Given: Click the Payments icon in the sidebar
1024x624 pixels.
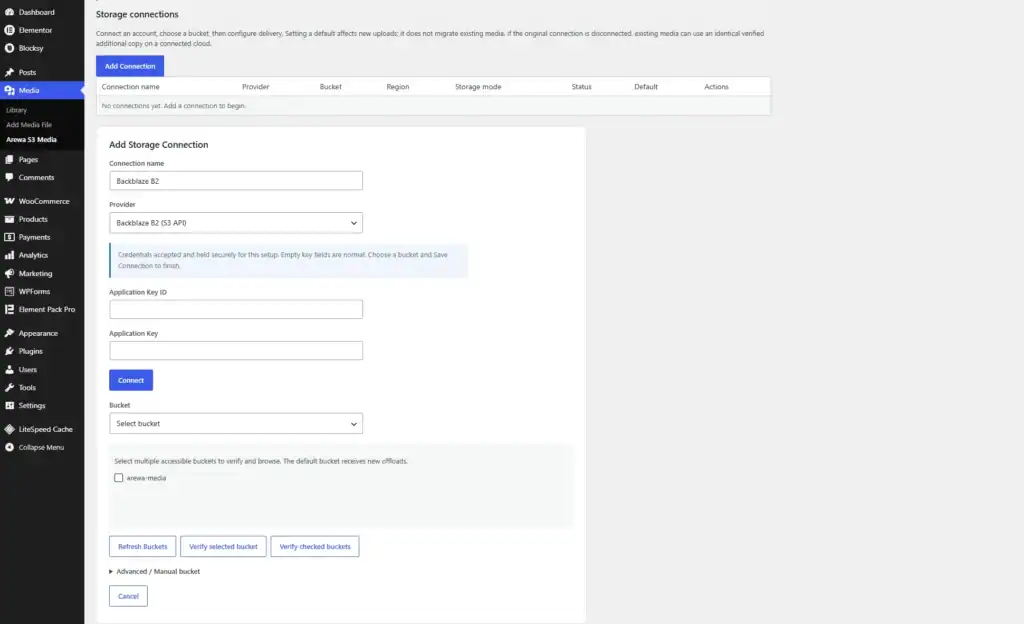Looking at the screenshot, I should tap(9, 237).
